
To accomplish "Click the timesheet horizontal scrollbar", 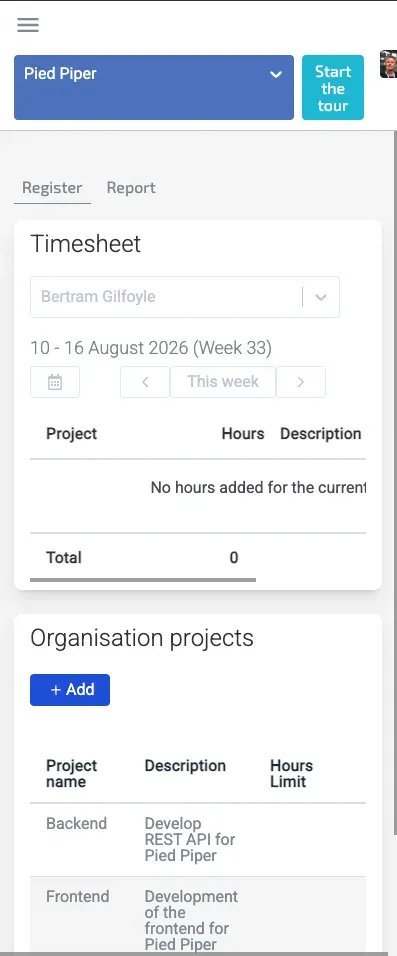I will 143,580.
